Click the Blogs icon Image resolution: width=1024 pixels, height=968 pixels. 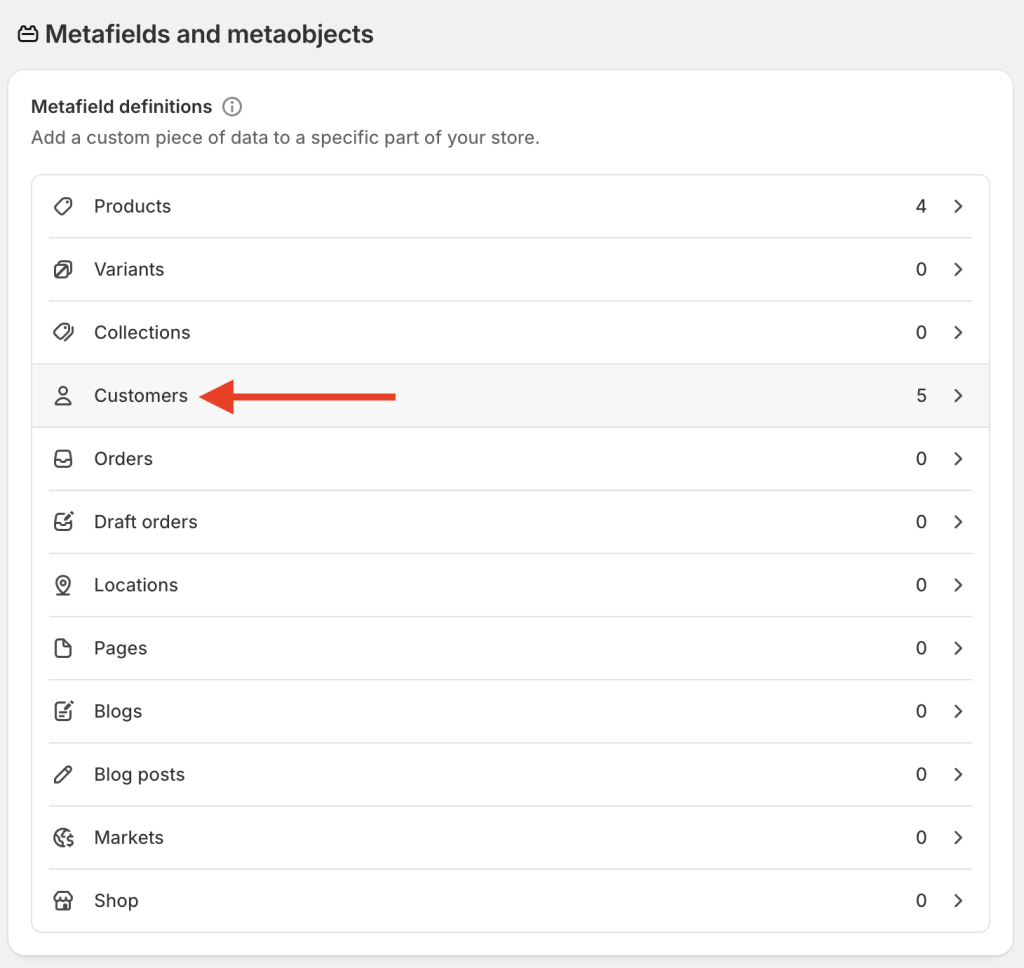(63, 711)
